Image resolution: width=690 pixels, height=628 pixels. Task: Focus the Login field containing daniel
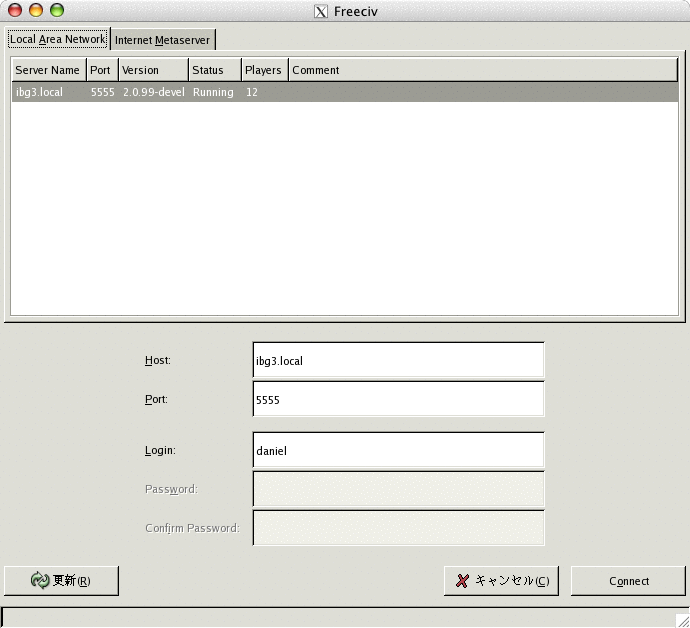click(398, 450)
